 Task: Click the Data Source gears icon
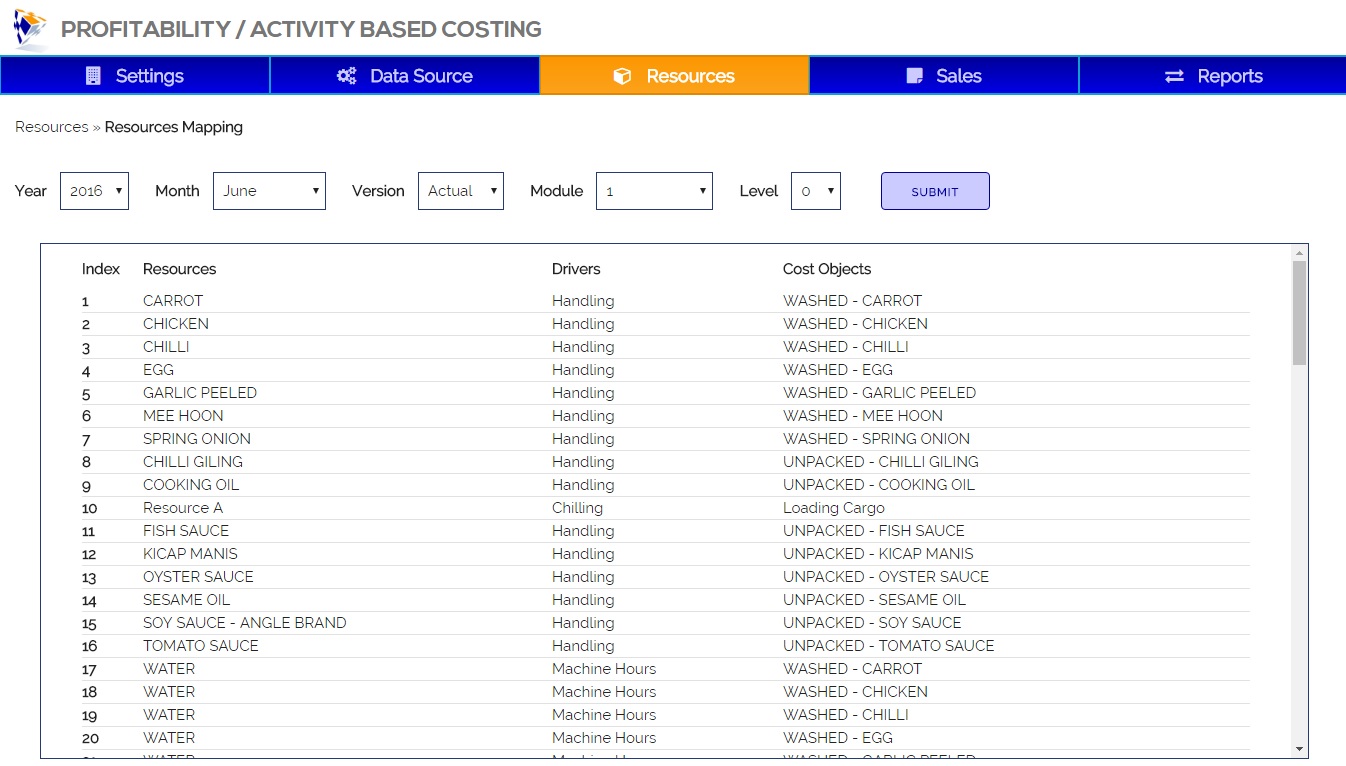(347, 76)
